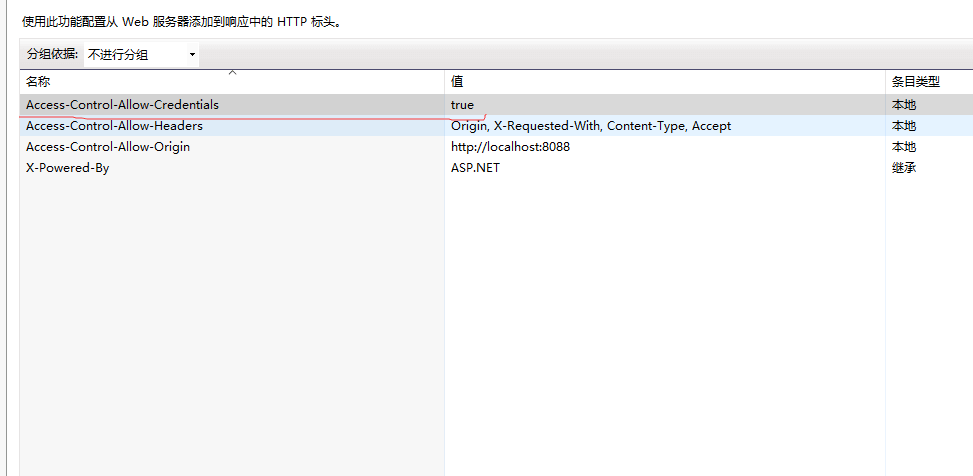Screen dimensions: 973x476
Task: Click 本地 type in Allow-Credentials row
Action: pos(904,105)
